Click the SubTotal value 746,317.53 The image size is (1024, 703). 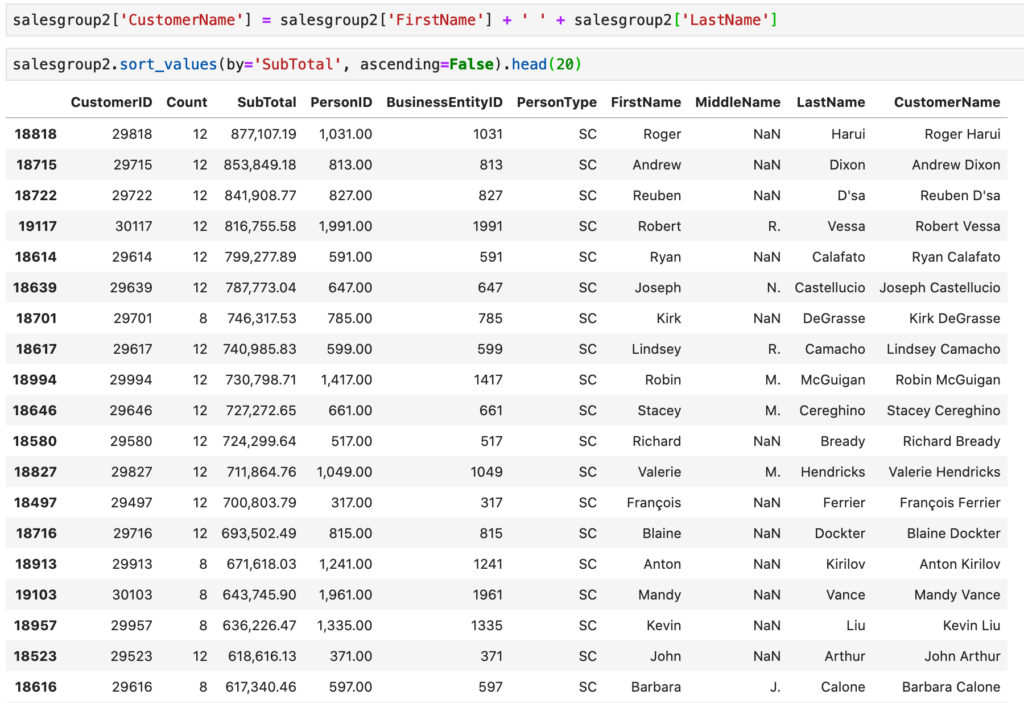[261, 318]
